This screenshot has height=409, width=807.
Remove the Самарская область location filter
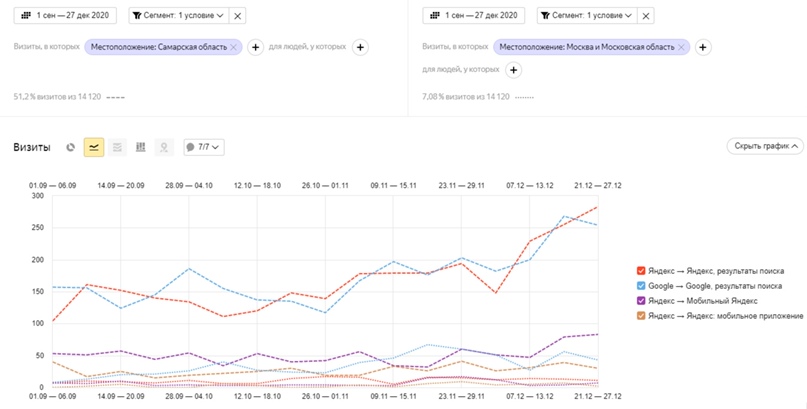234,47
